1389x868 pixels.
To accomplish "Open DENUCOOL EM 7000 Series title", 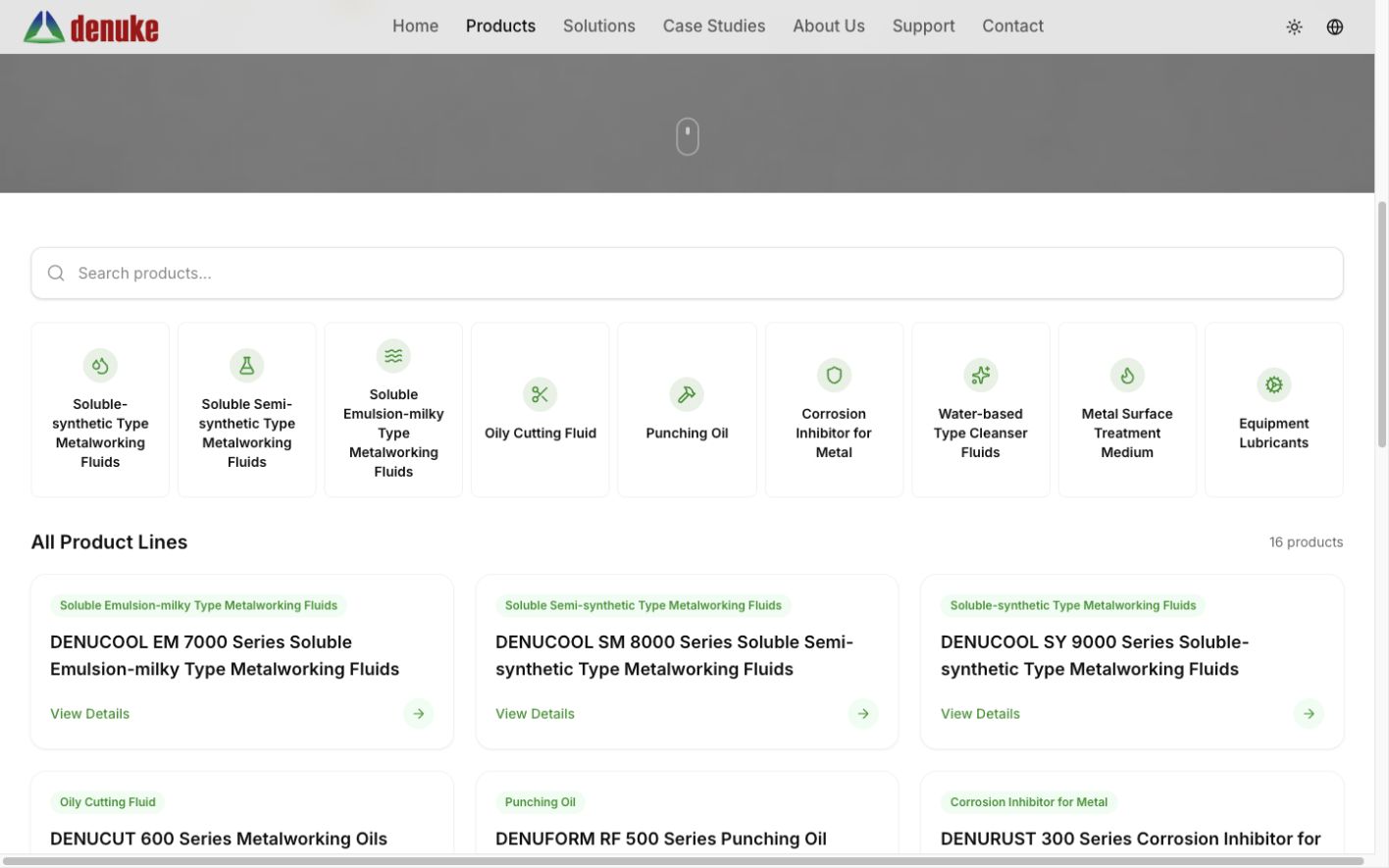I will click(225, 656).
